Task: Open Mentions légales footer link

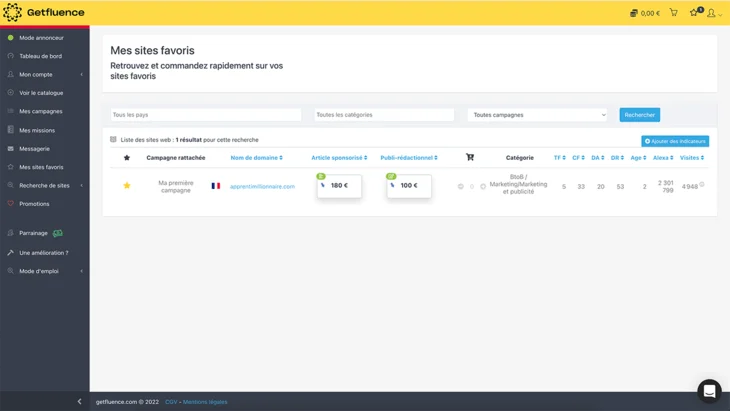Action: [205, 402]
